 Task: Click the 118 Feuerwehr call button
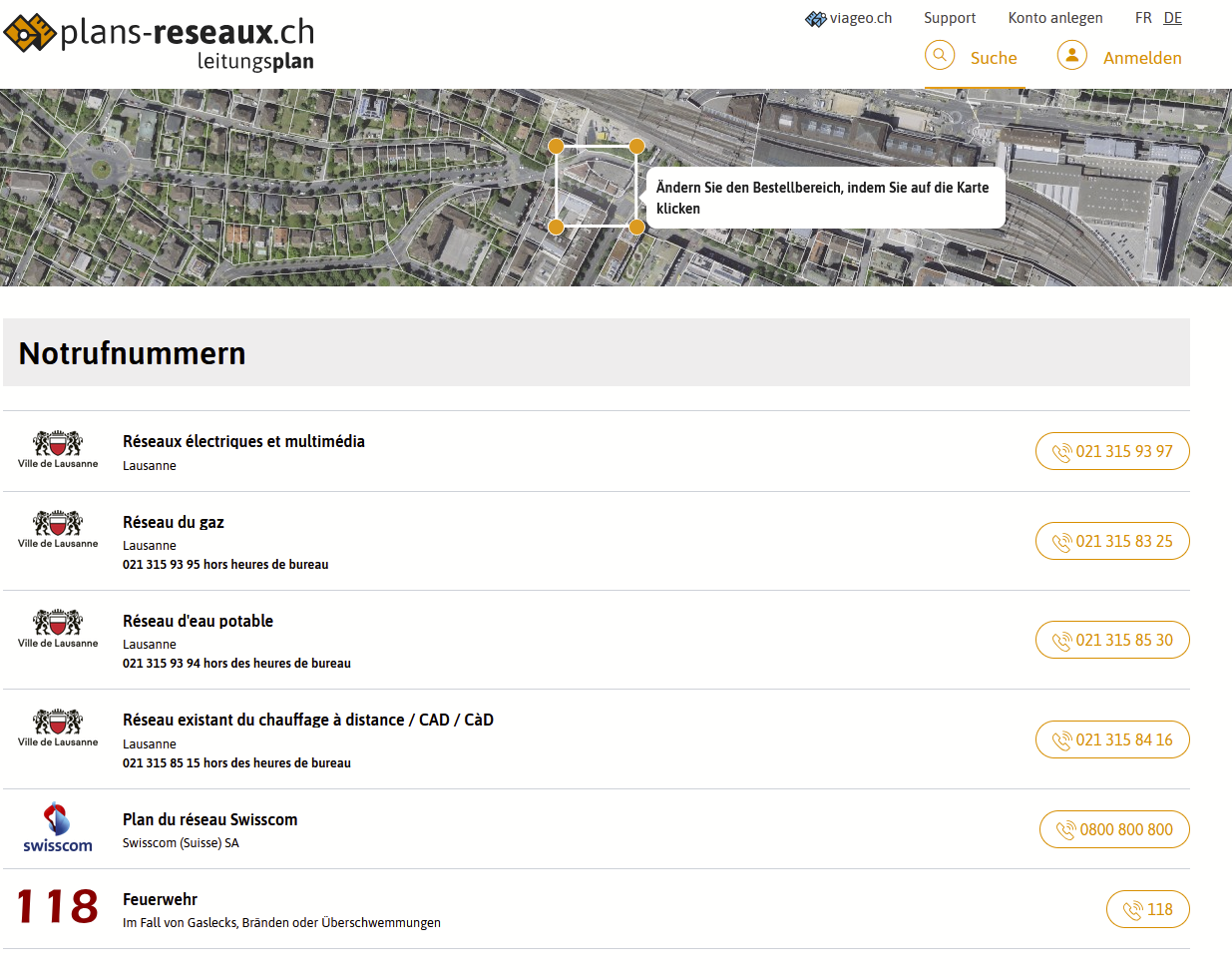[x=1147, y=909]
